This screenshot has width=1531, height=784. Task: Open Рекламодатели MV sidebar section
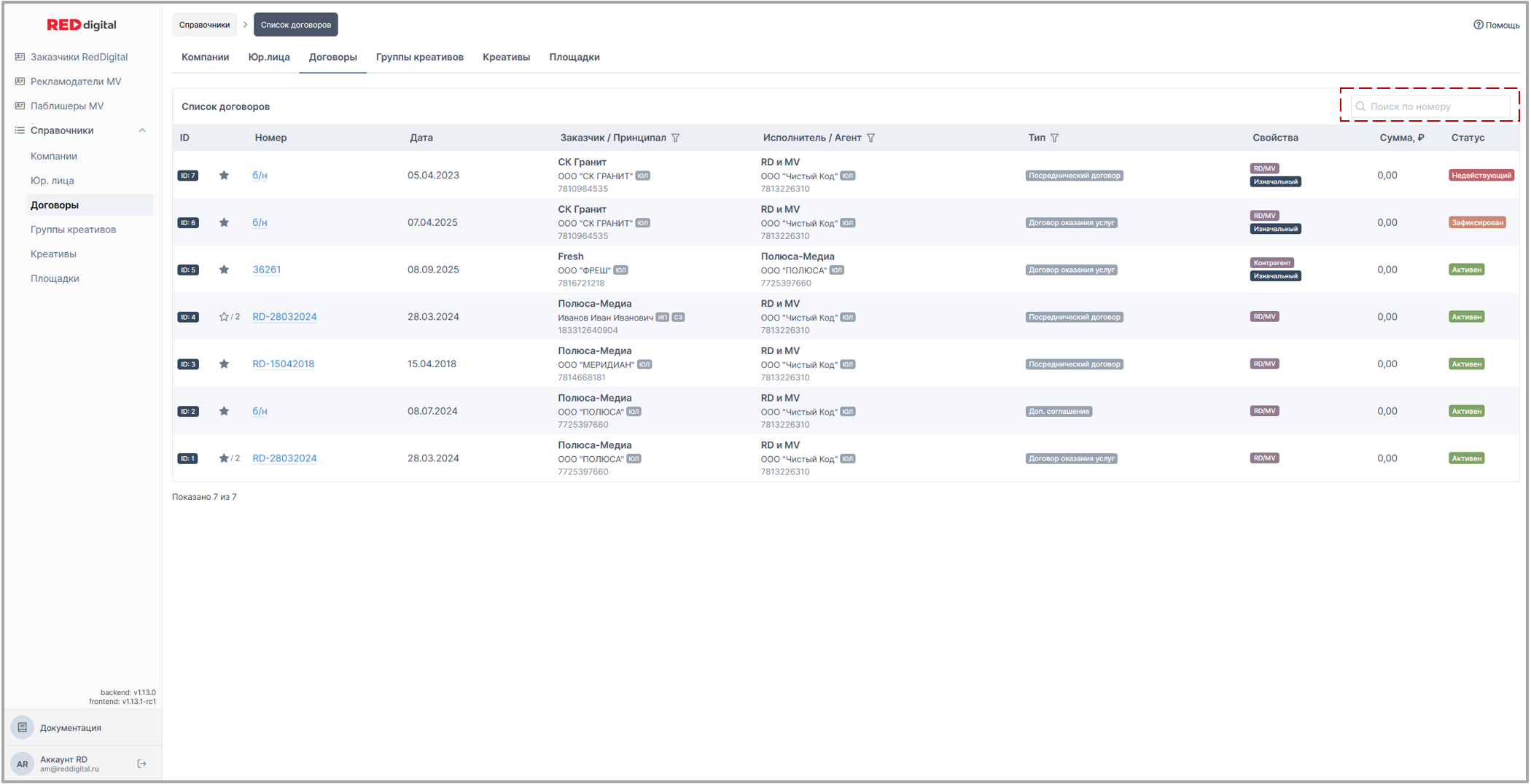coord(76,82)
